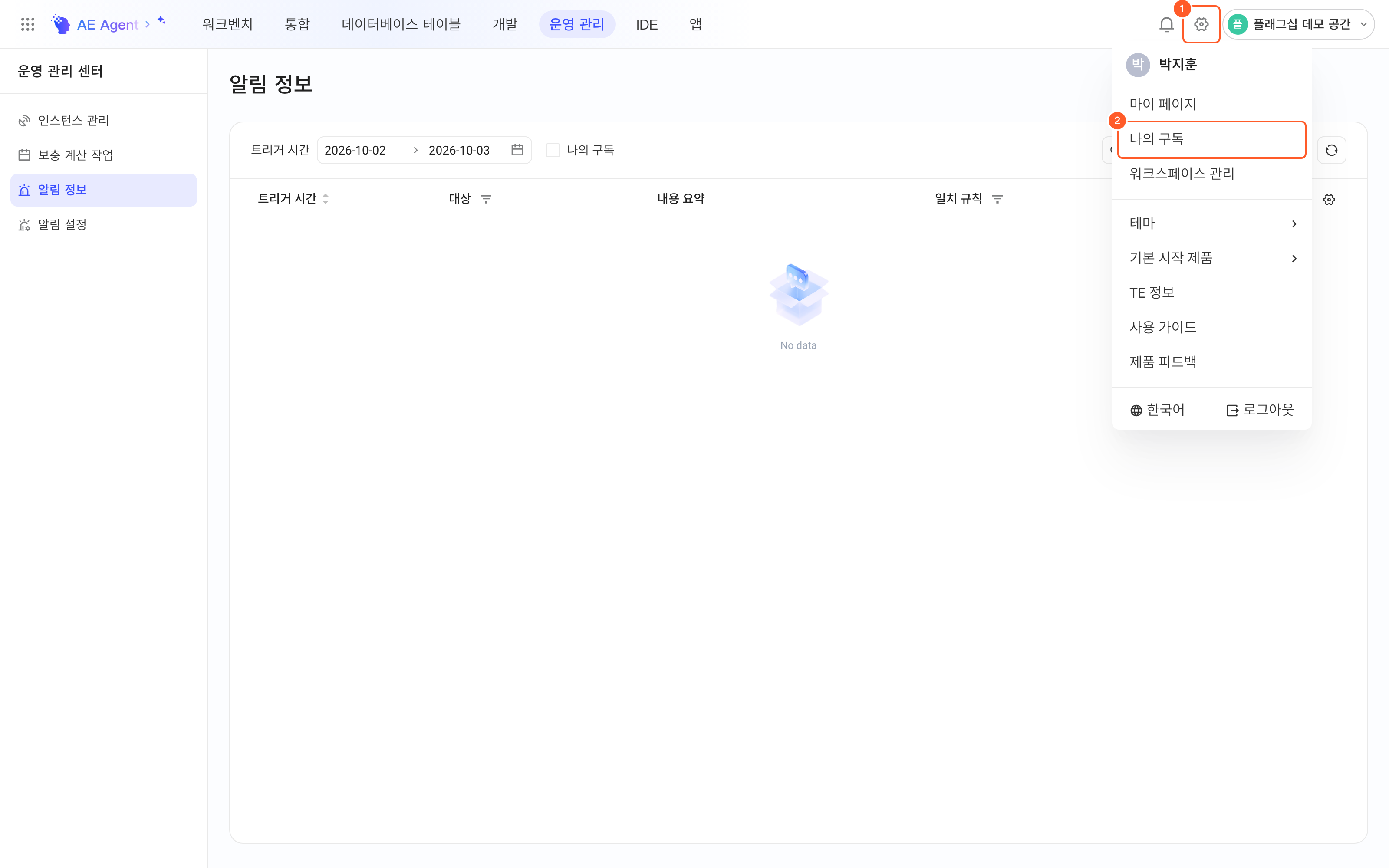Switch to the 통합 tab
Image resolution: width=1389 pixels, height=868 pixels.
click(297, 24)
